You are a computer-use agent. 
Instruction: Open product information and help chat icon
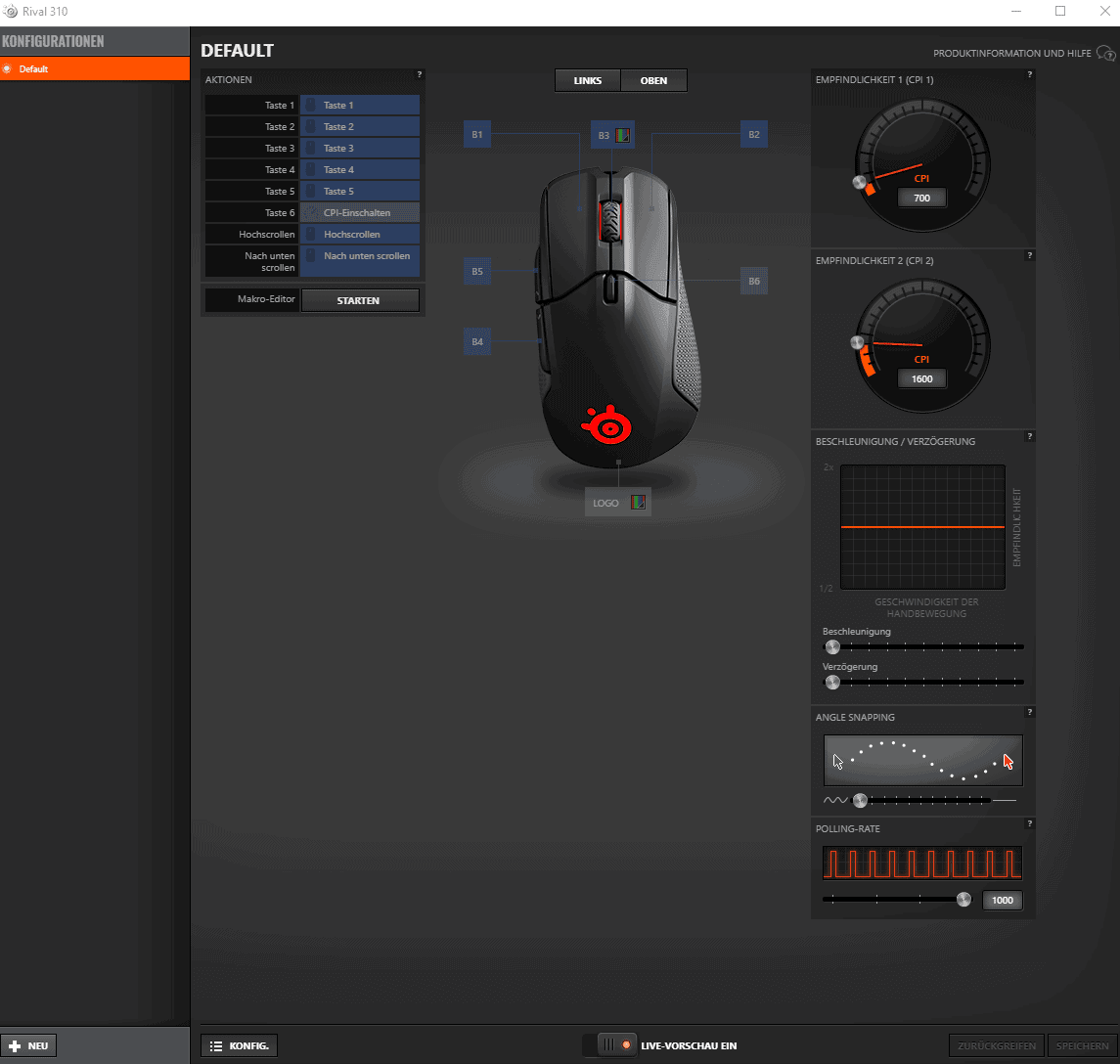(x=1105, y=54)
